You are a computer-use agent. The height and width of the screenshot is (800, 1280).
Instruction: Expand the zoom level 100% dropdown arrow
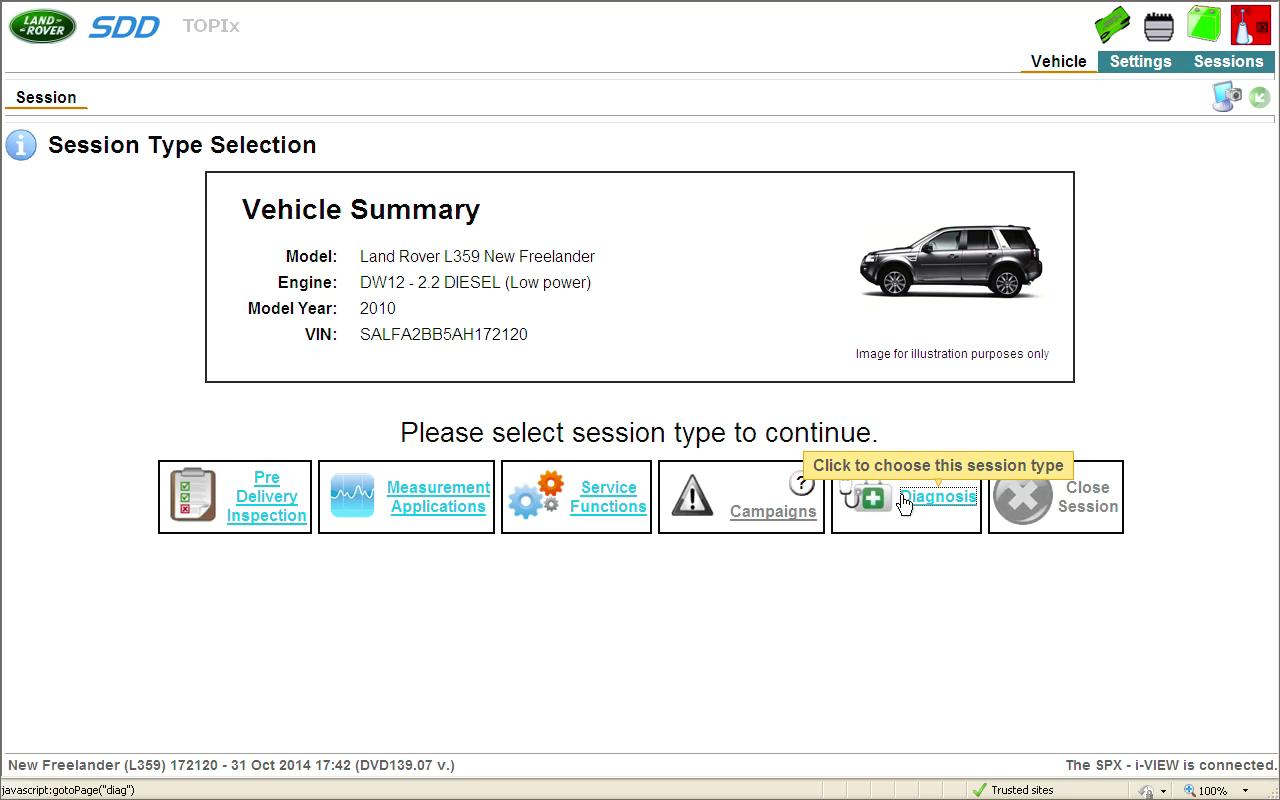[x=1245, y=791]
